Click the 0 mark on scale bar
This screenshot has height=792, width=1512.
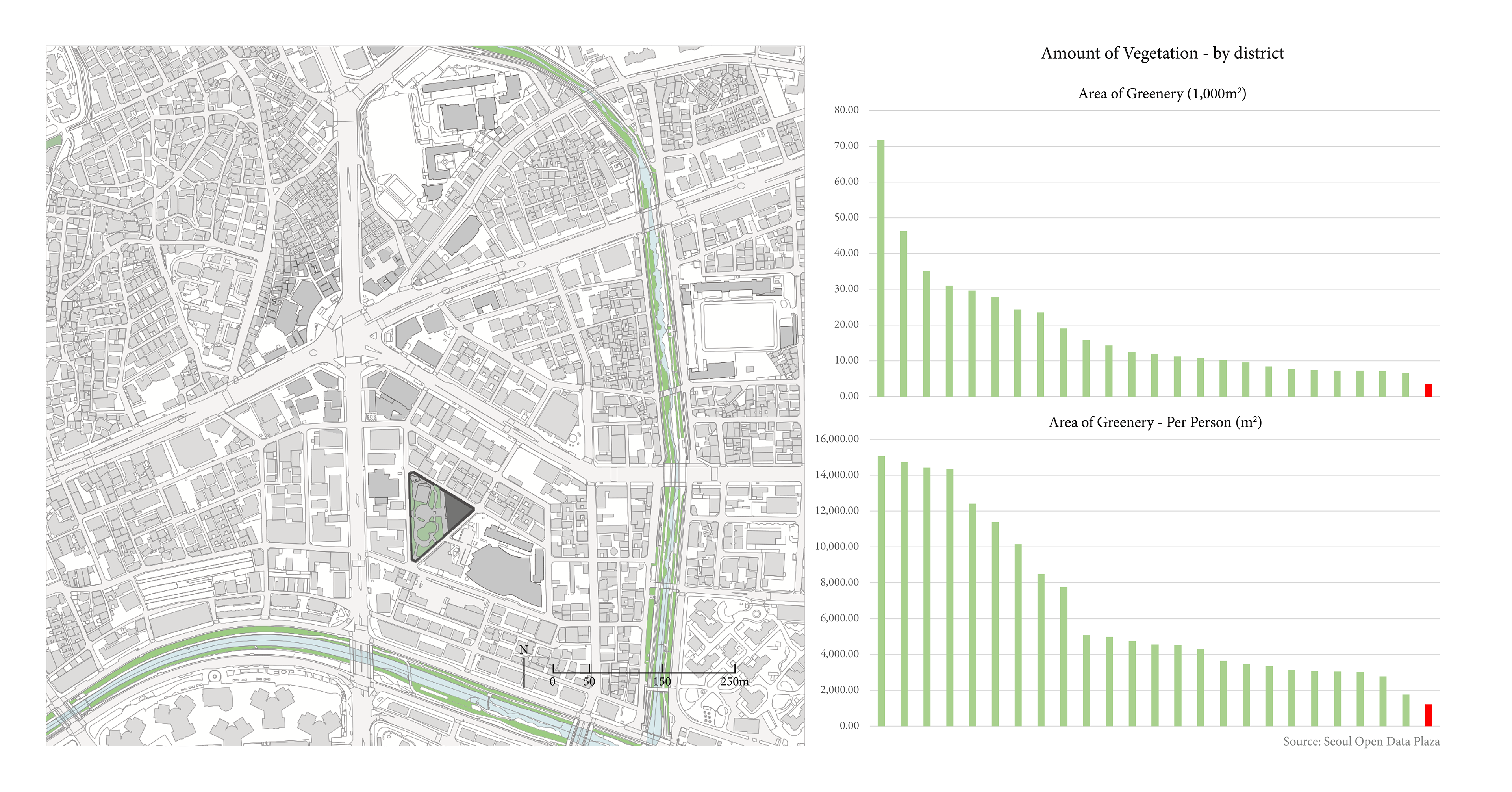[x=552, y=682]
